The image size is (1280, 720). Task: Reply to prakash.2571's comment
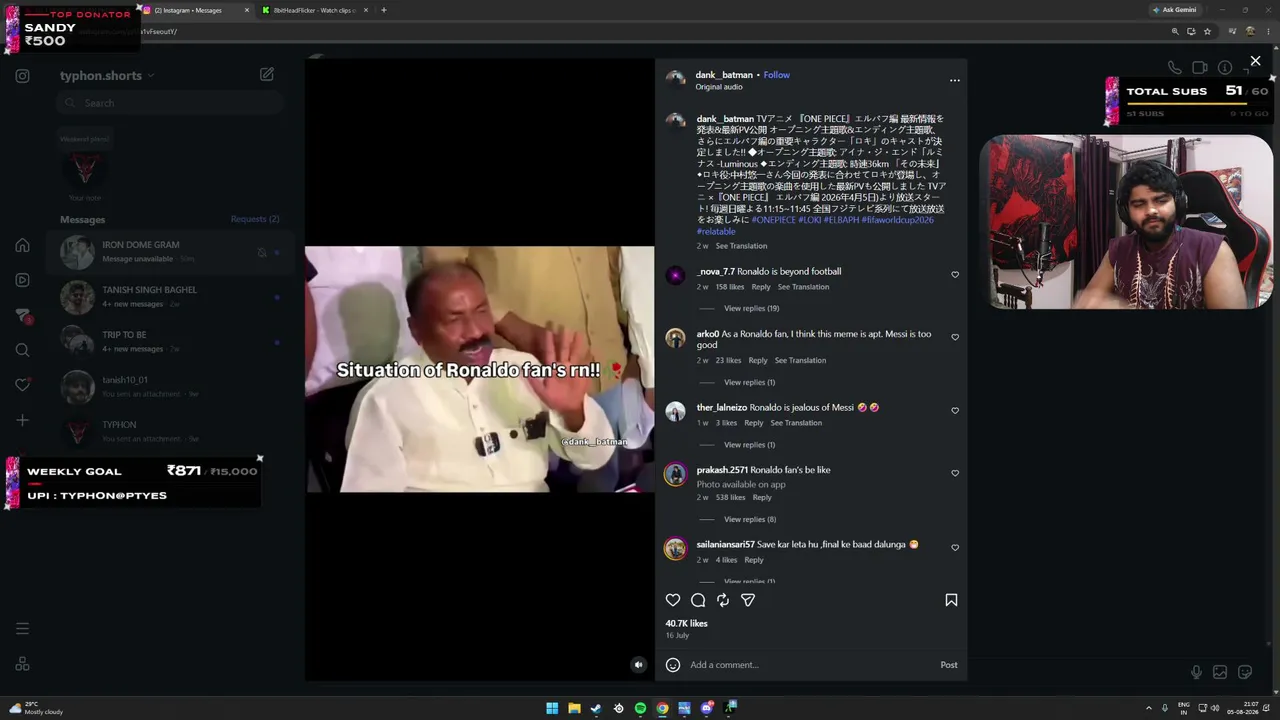(x=762, y=497)
